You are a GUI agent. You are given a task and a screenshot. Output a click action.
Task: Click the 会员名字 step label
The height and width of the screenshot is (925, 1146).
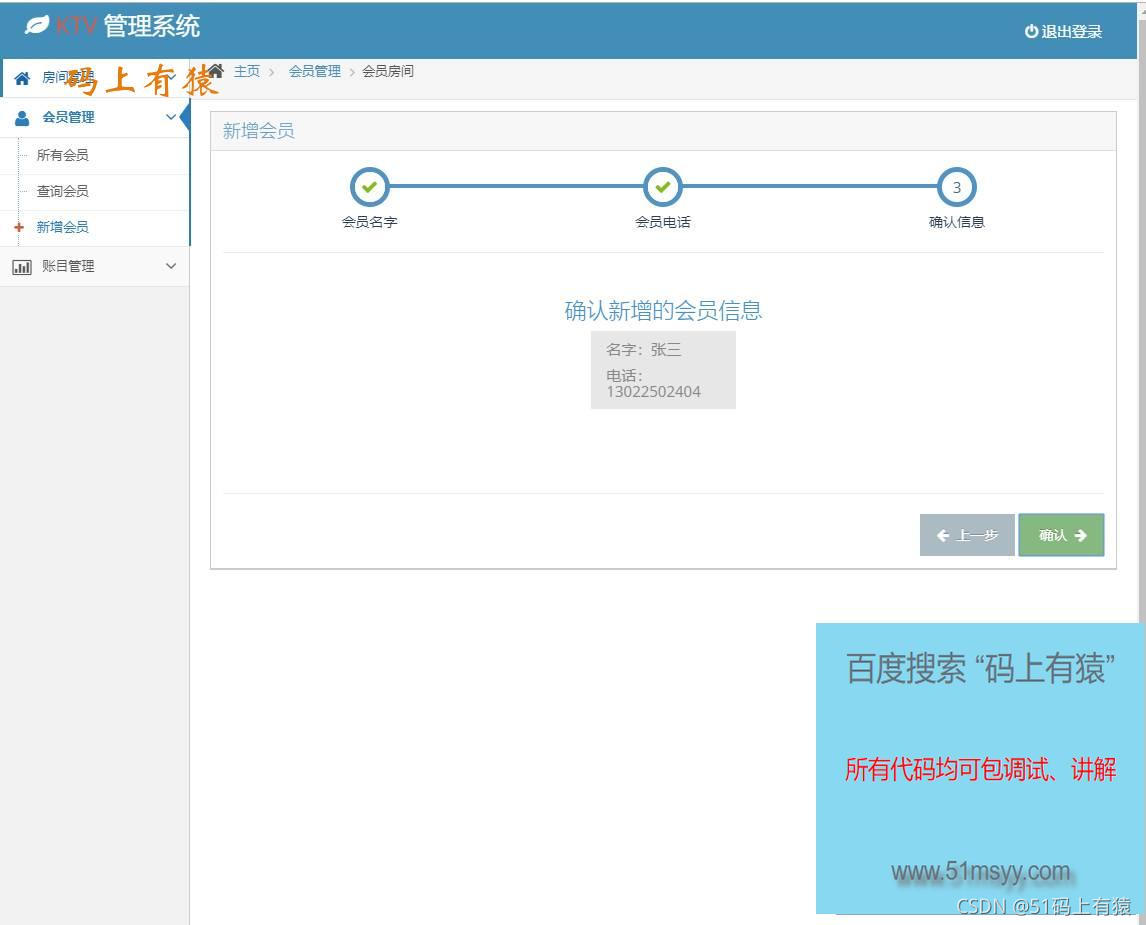click(369, 222)
